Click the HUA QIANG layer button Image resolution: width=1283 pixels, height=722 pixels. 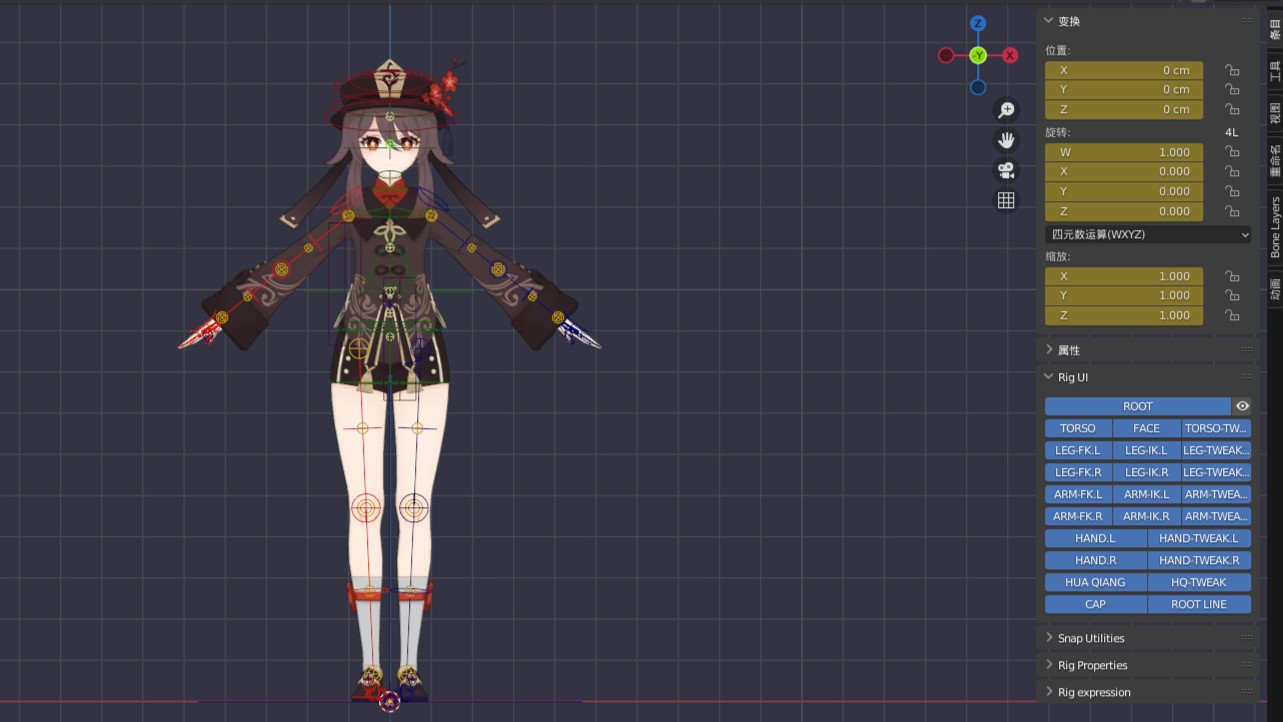[x=1095, y=582]
